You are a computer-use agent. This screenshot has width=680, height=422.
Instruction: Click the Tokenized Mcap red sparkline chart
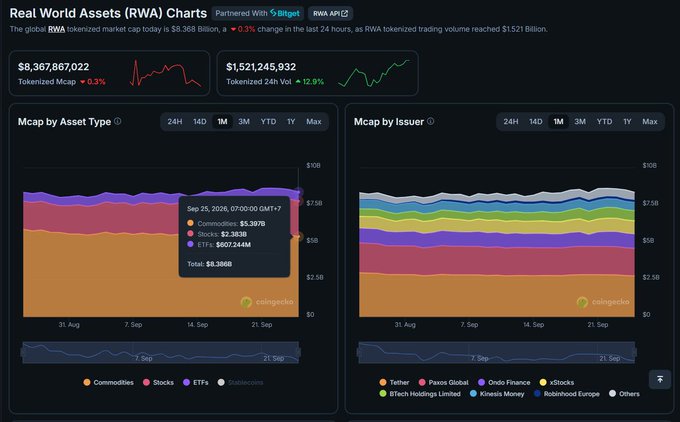[x=166, y=73]
